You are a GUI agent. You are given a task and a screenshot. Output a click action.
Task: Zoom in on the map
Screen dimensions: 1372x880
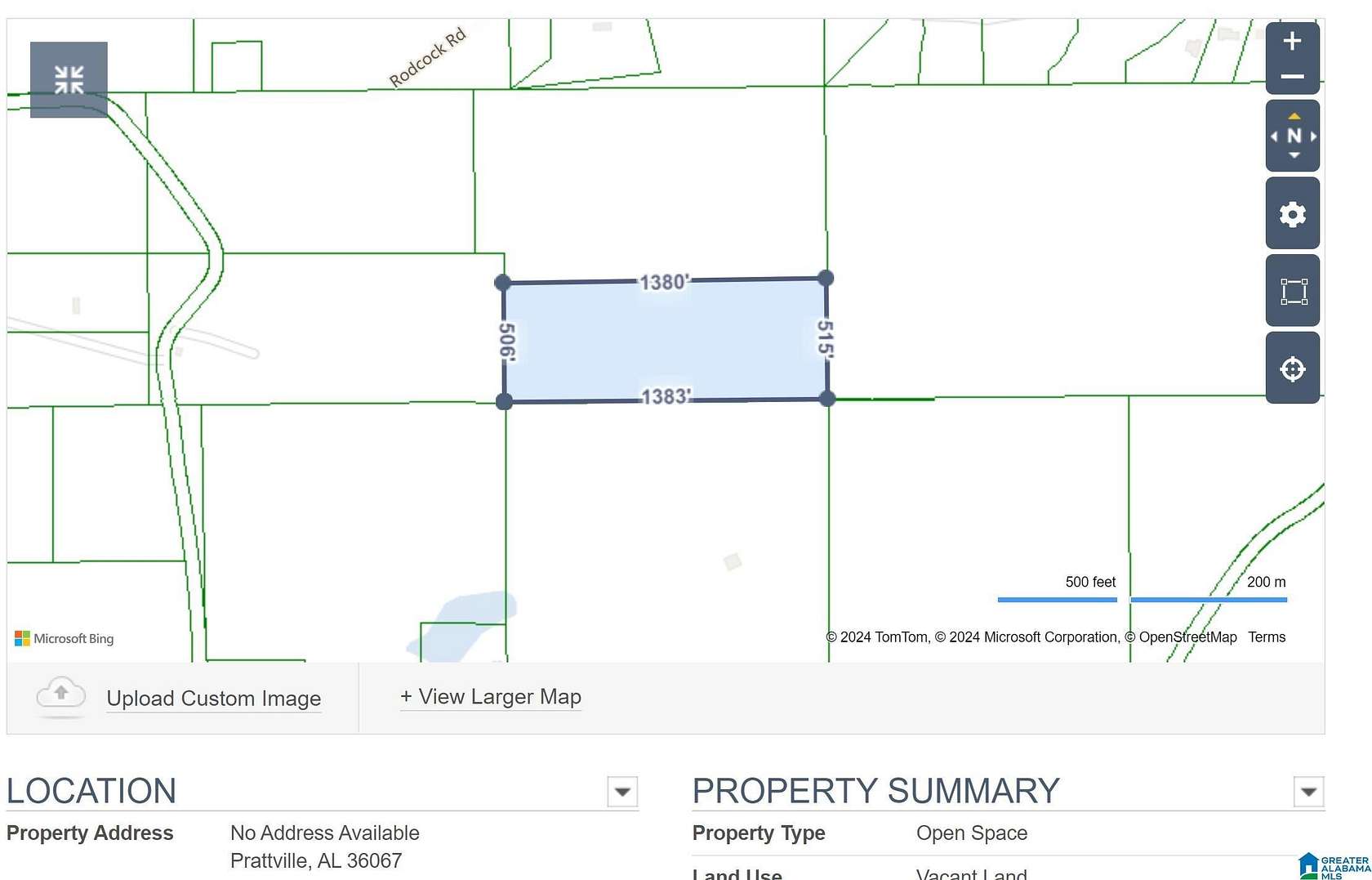[1292, 41]
